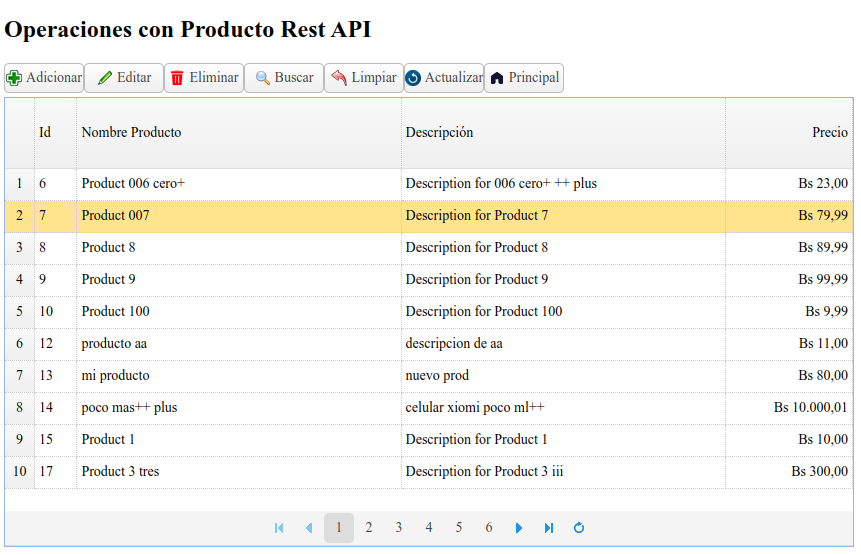Go to first page in pager

[279, 528]
